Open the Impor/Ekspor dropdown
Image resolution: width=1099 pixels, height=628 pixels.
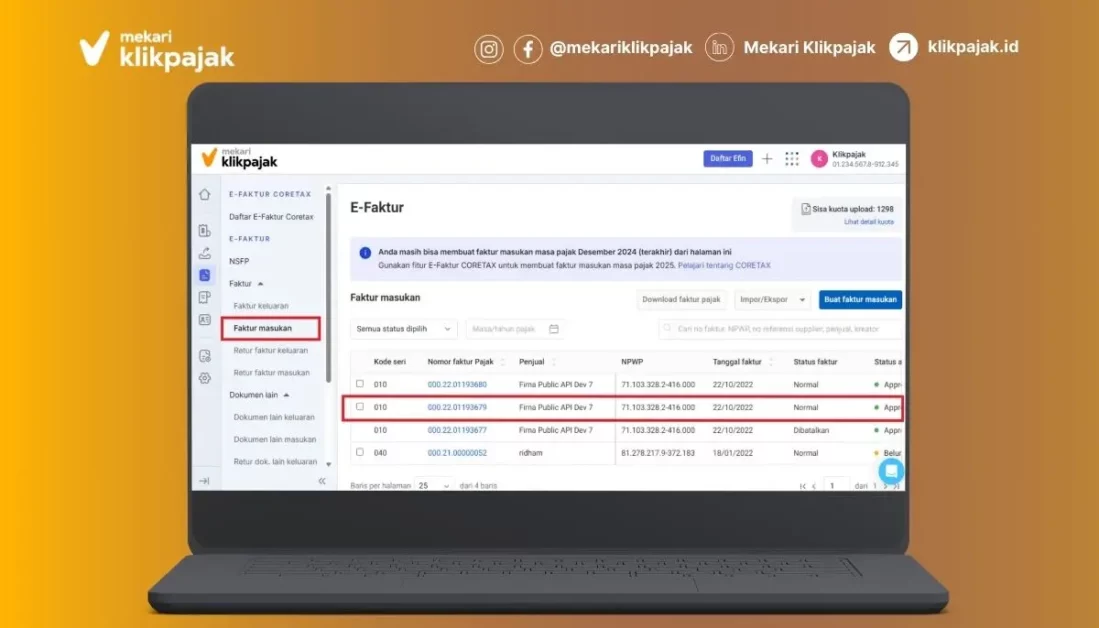point(772,299)
